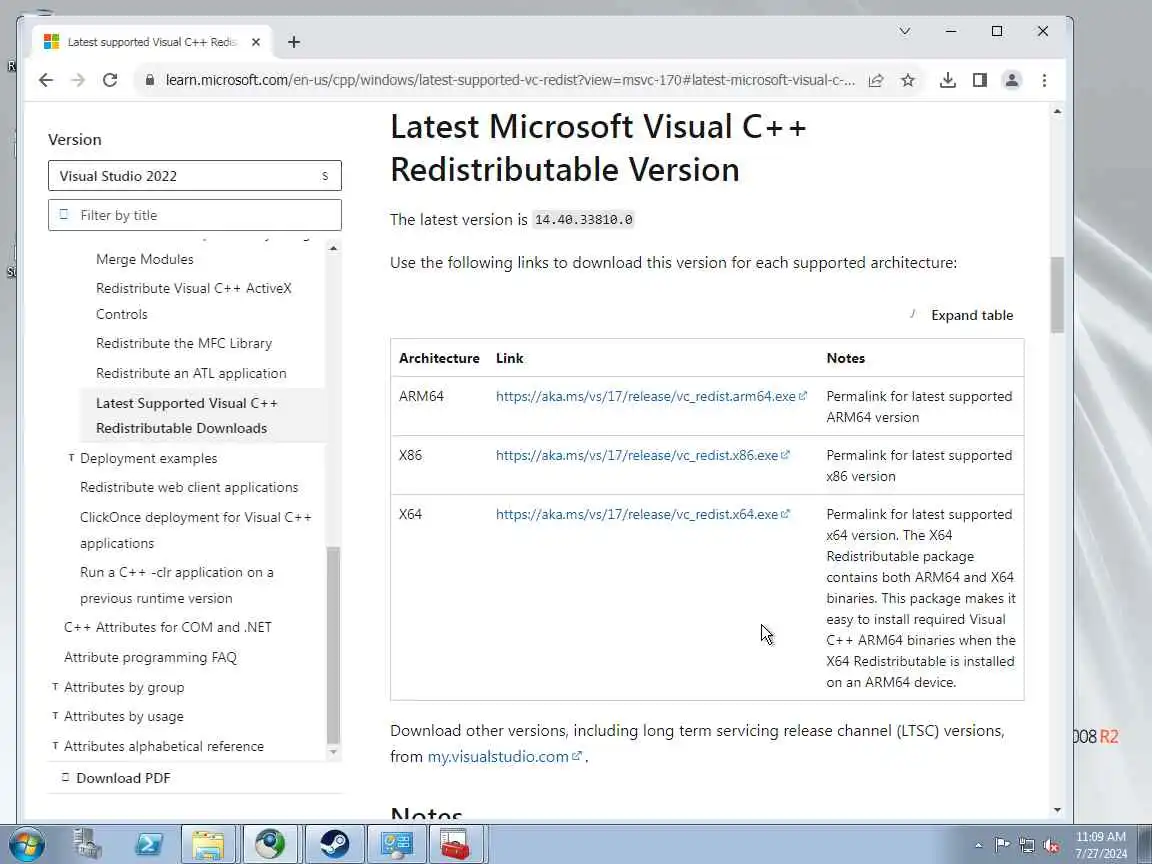Open the Windows Start menu
Viewport: 1152px width, 864px height.
pos(26,843)
